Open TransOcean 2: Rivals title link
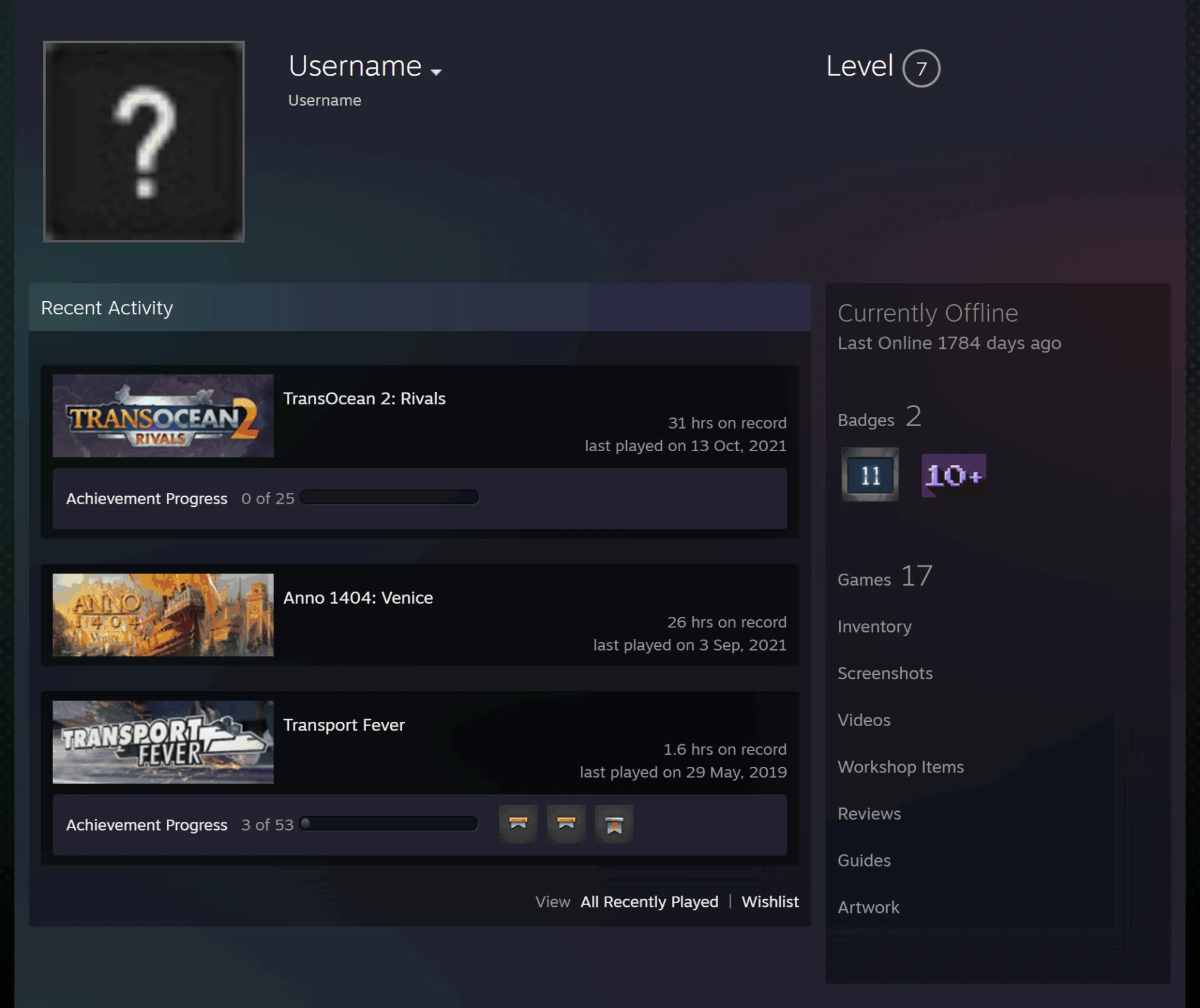The image size is (1200, 1008). click(364, 399)
